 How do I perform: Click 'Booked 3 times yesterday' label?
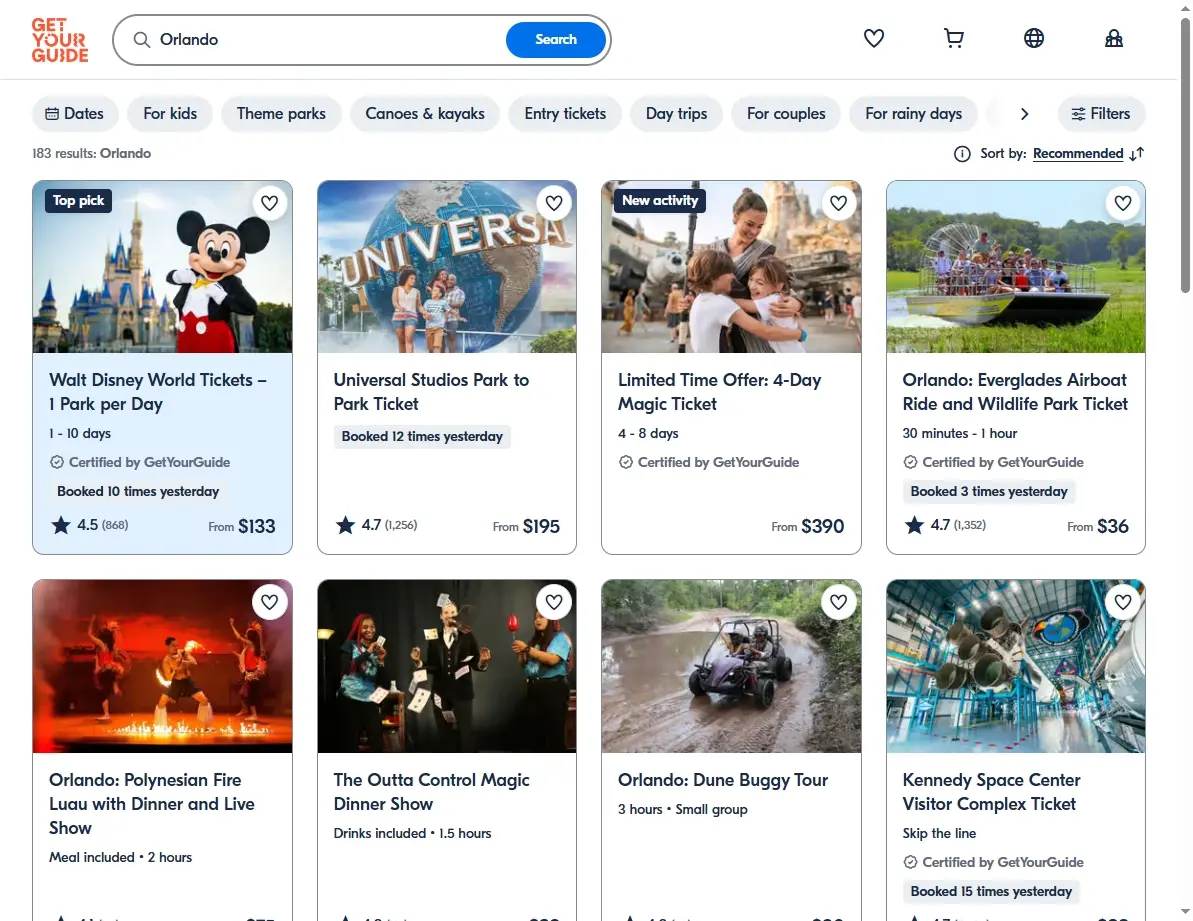pos(989,491)
